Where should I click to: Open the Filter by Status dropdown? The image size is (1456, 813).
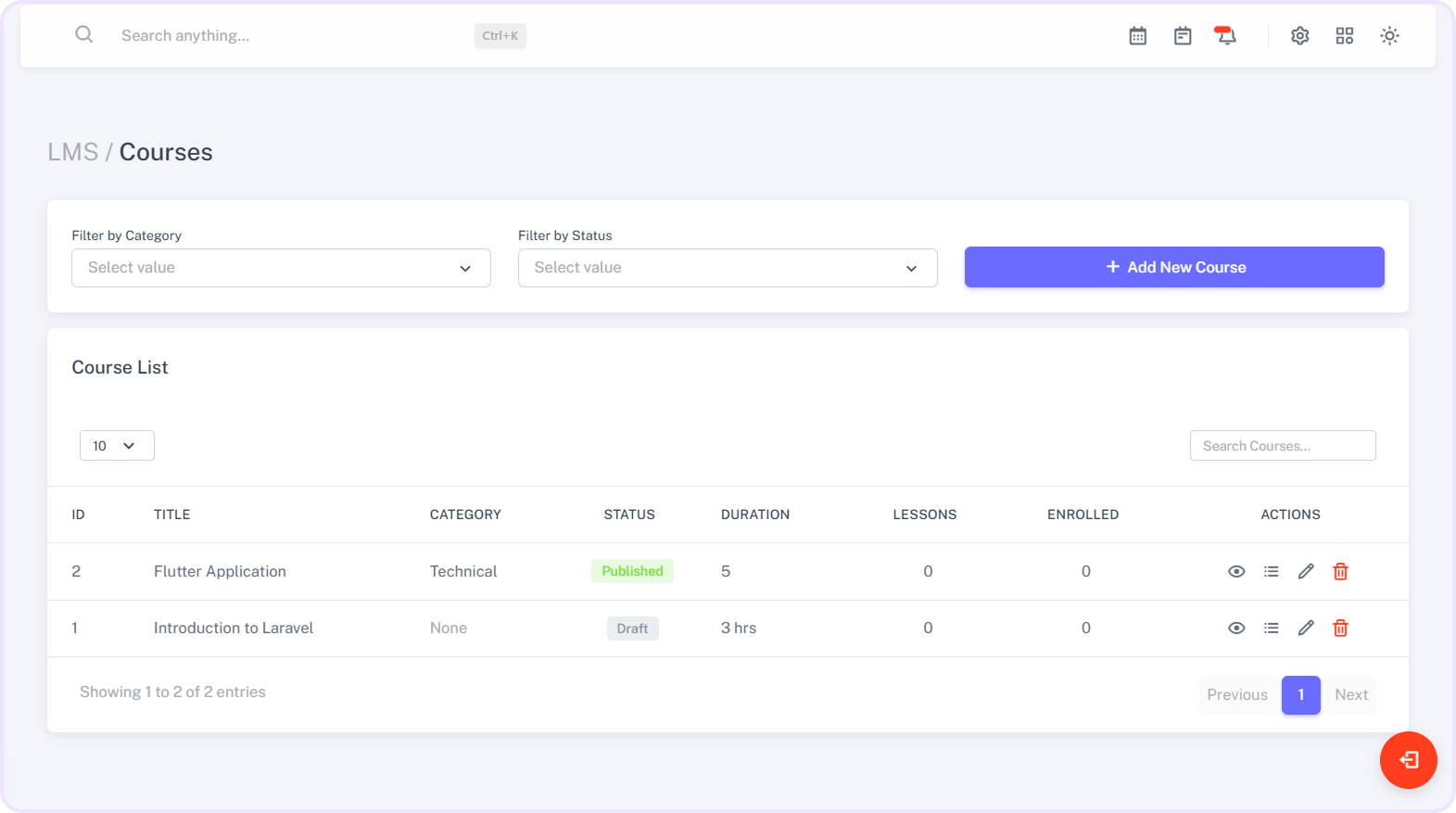pos(728,268)
